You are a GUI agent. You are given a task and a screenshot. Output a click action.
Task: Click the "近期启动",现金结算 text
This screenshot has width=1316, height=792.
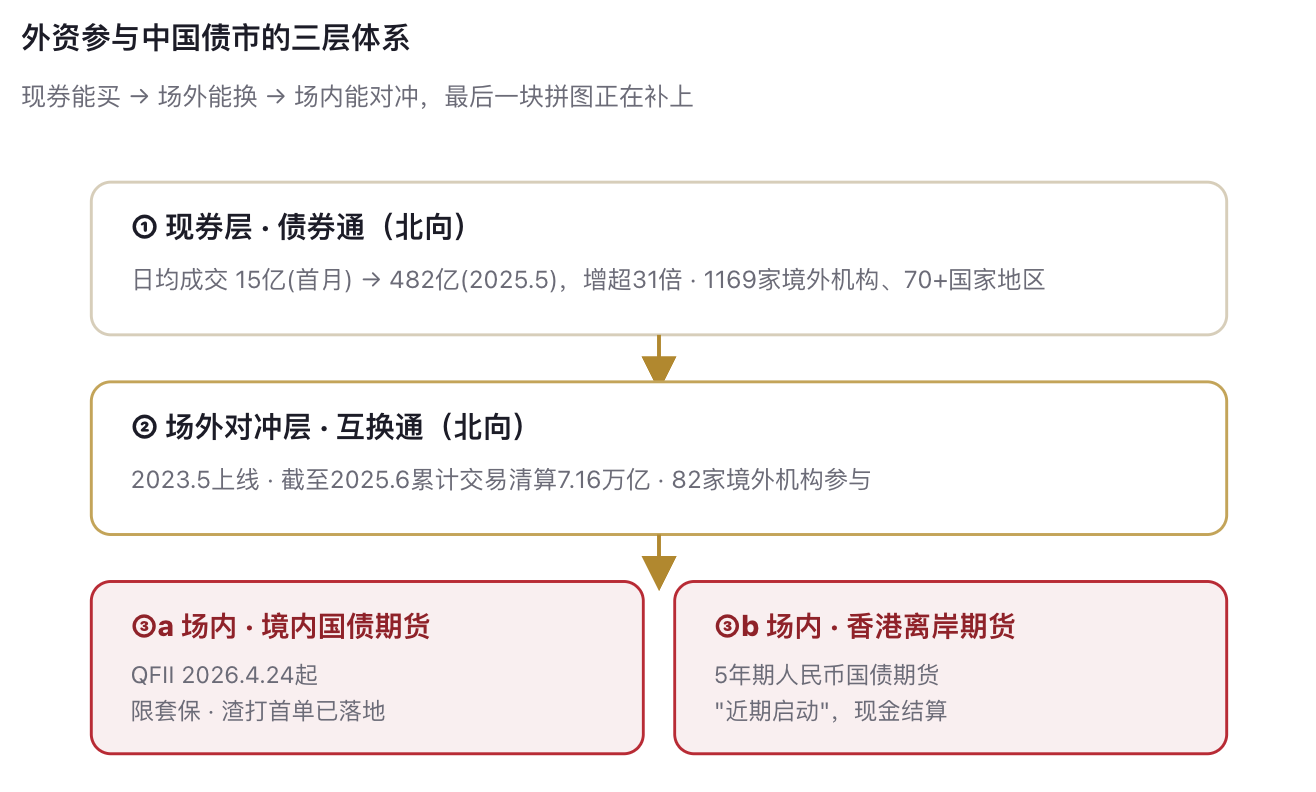point(831,711)
